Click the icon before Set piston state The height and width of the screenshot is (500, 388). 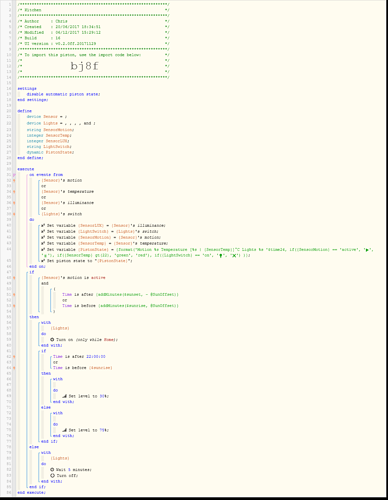[43, 261]
